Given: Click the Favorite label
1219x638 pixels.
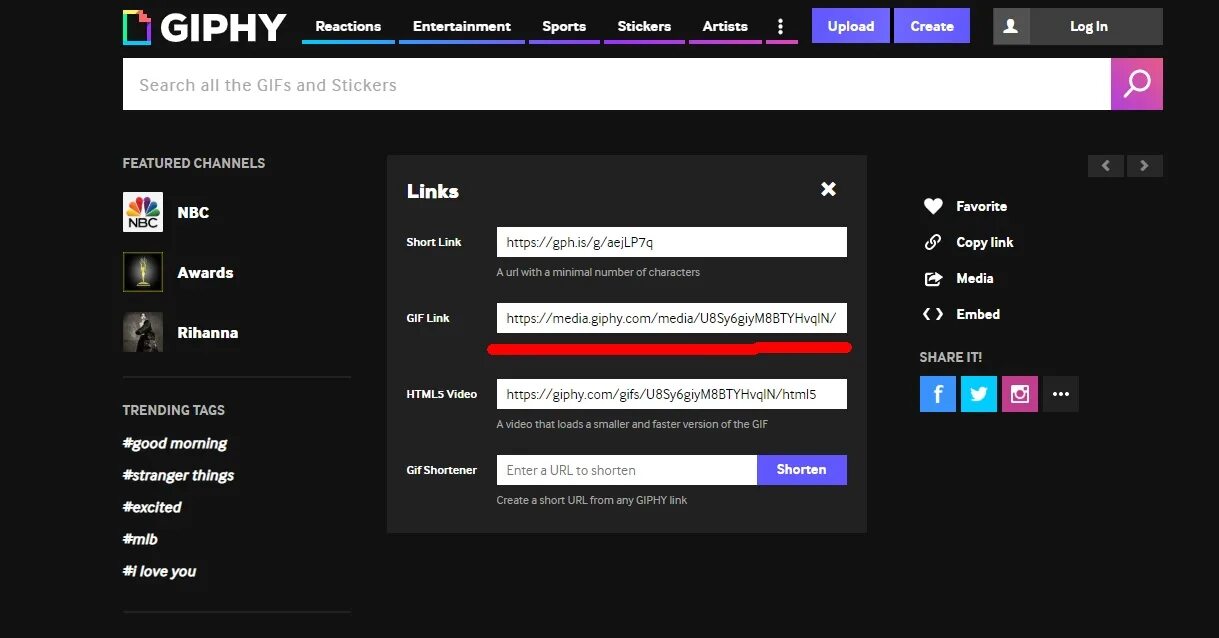Looking at the screenshot, I should coord(981,206).
